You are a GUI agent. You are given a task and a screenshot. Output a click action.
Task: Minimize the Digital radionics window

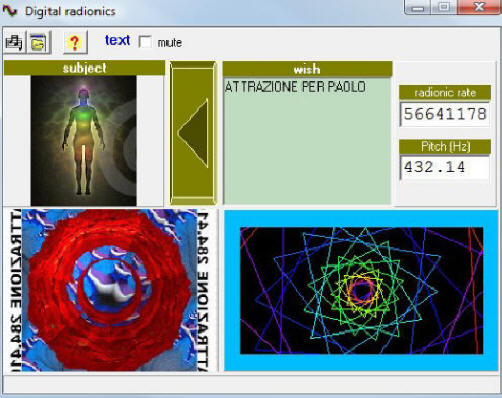417,7
